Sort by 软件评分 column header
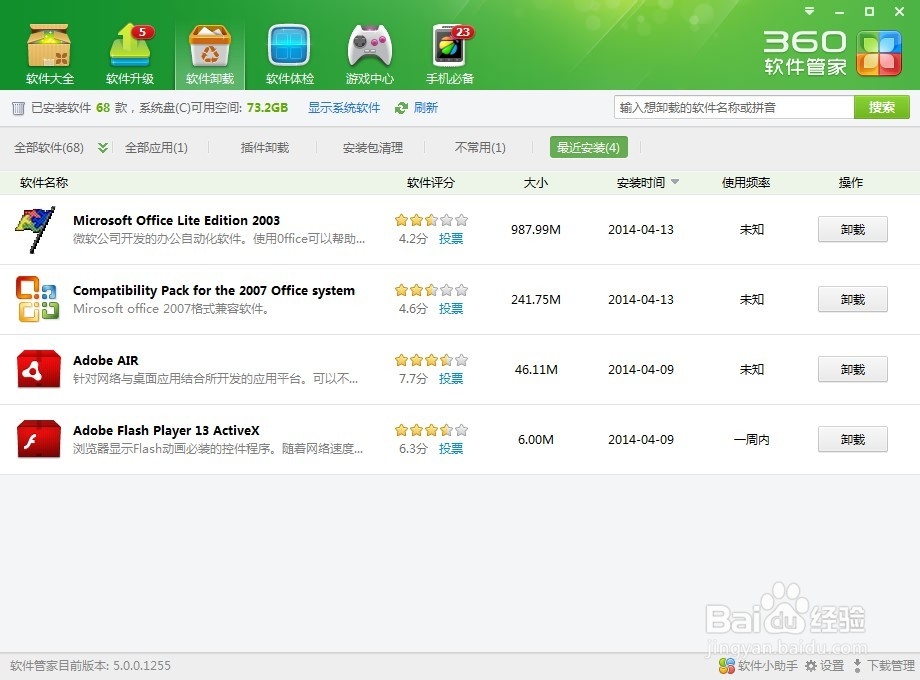Image resolution: width=920 pixels, height=680 pixels. tap(431, 182)
